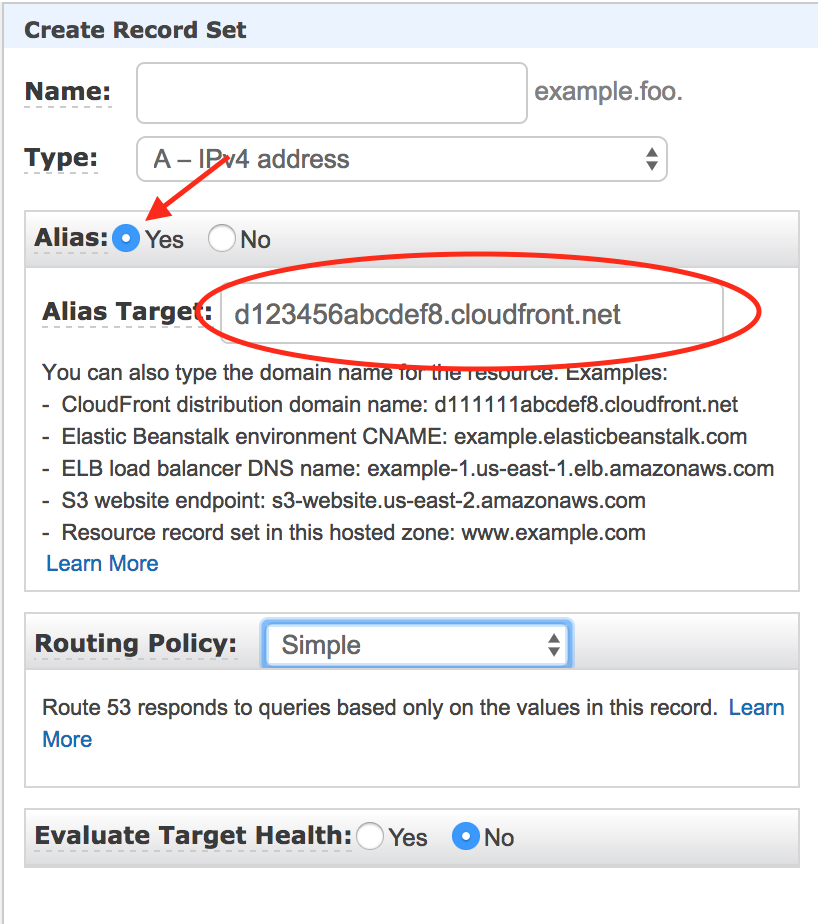Click the Alias label
818x924 pixels.
pos(71,238)
